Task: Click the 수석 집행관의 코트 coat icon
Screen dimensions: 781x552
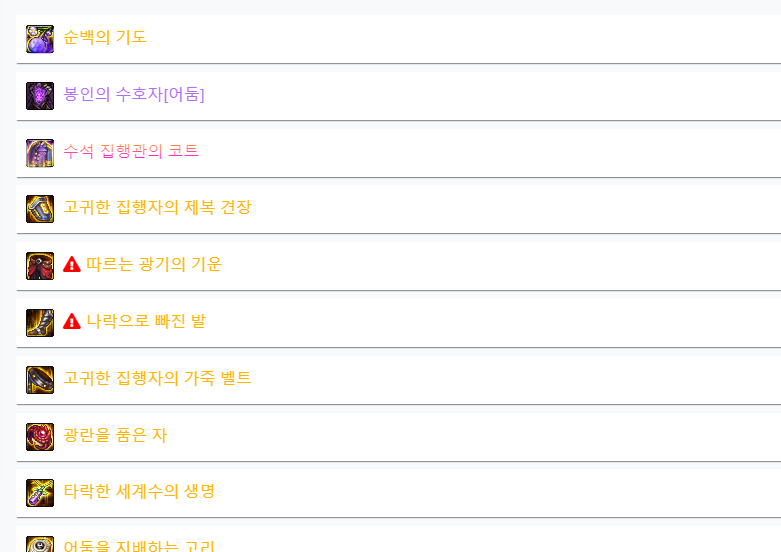Action: pyautogui.click(x=40, y=153)
